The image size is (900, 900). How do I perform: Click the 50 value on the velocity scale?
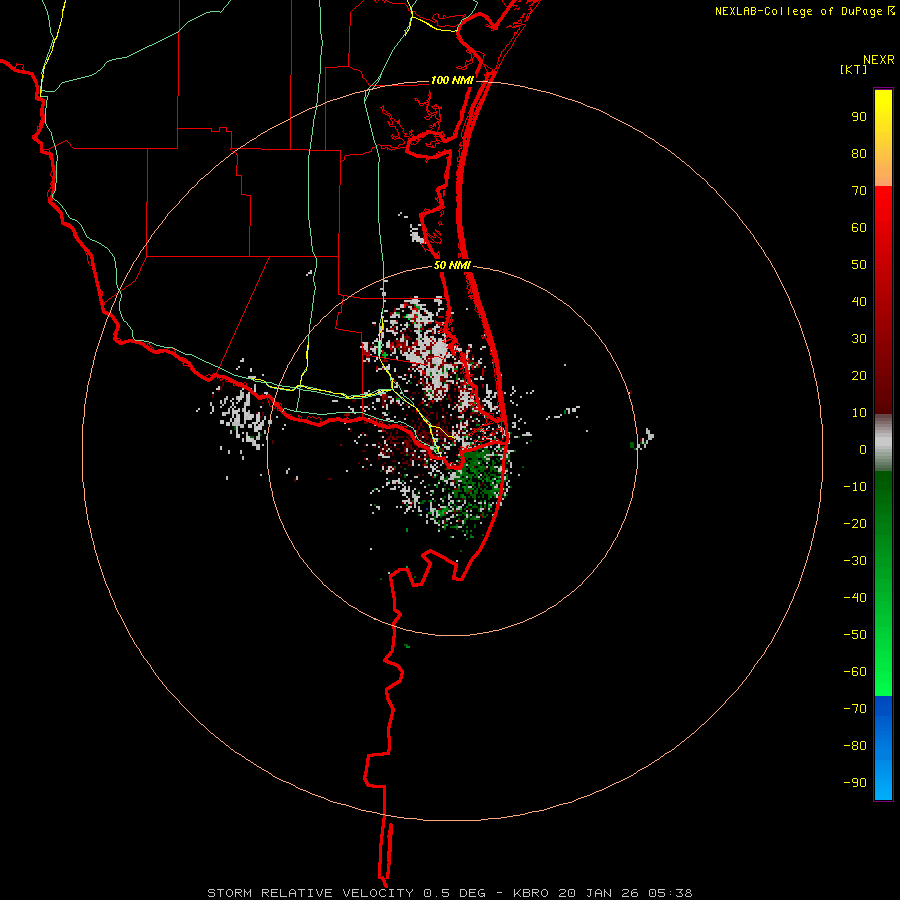[859, 265]
